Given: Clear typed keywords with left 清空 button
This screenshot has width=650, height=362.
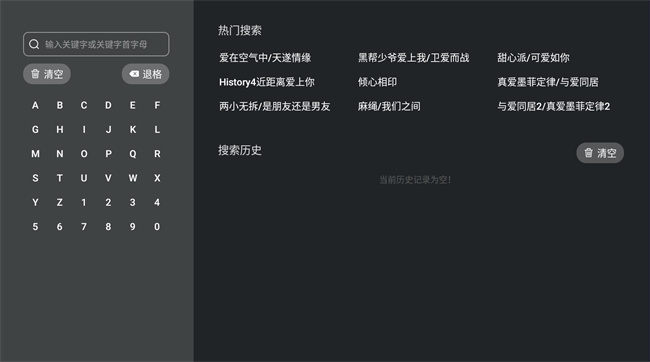Looking at the screenshot, I should 47,74.
